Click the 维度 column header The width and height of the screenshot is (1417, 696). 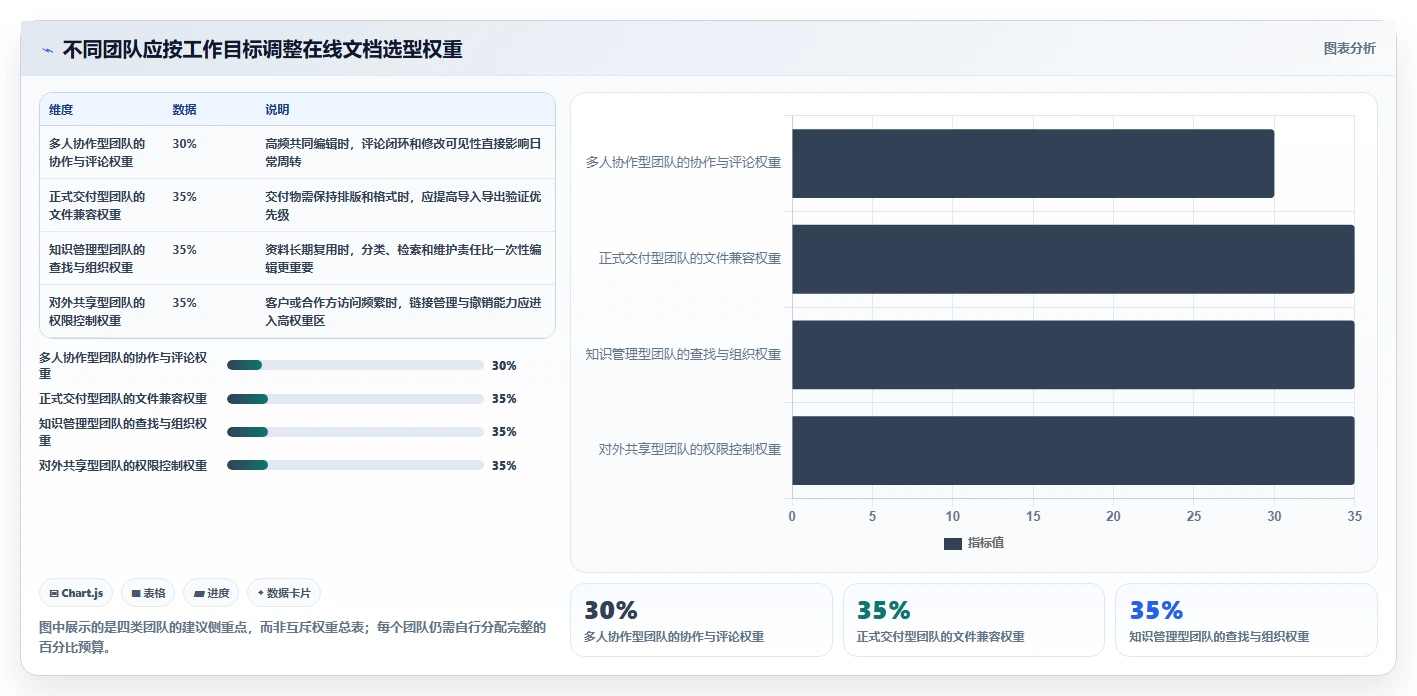[61, 109]
